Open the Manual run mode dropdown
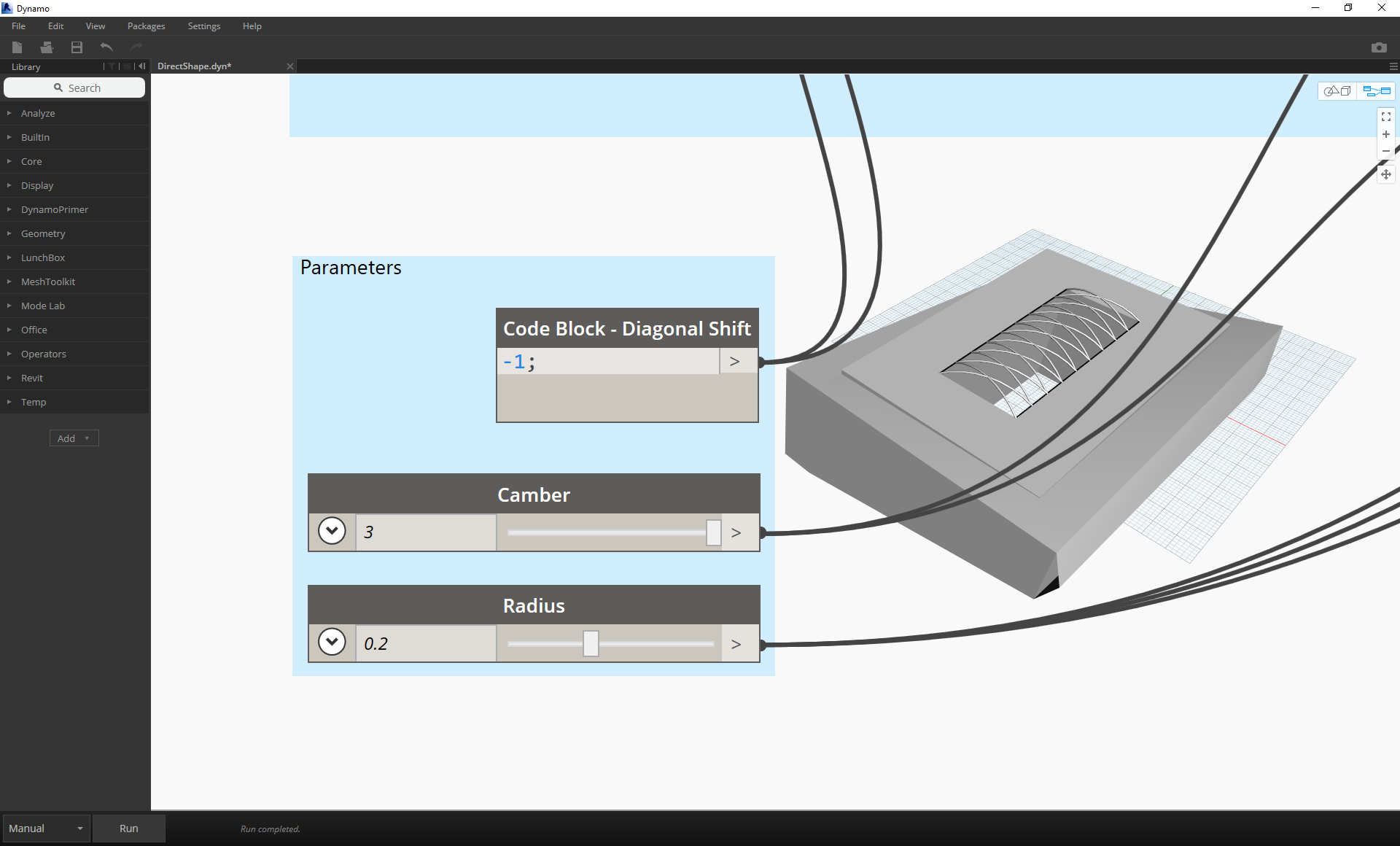The image size is (1400, 846). [47, 828]
